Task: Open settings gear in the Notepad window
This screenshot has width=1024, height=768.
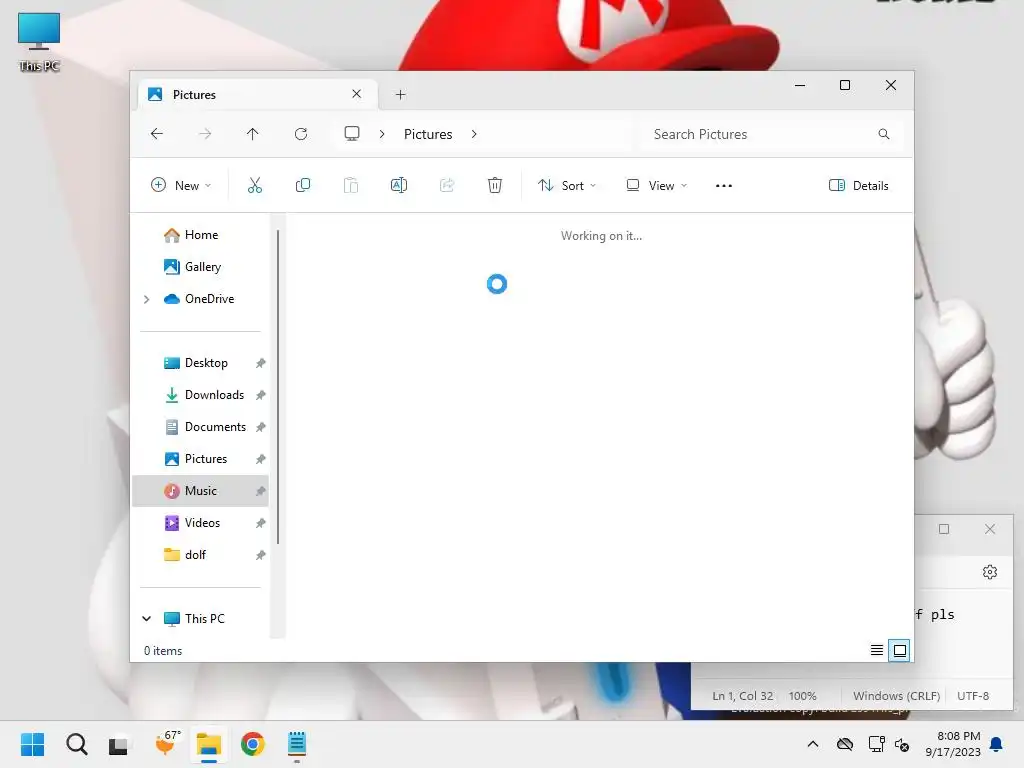Action: click(990, 572)
